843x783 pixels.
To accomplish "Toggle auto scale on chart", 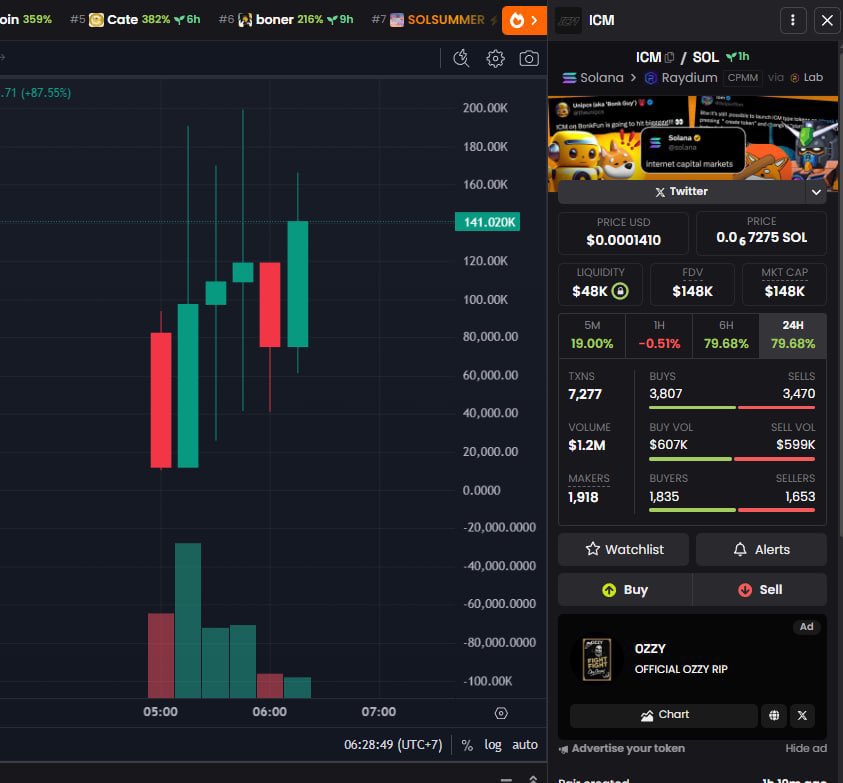I will point(525,745).
